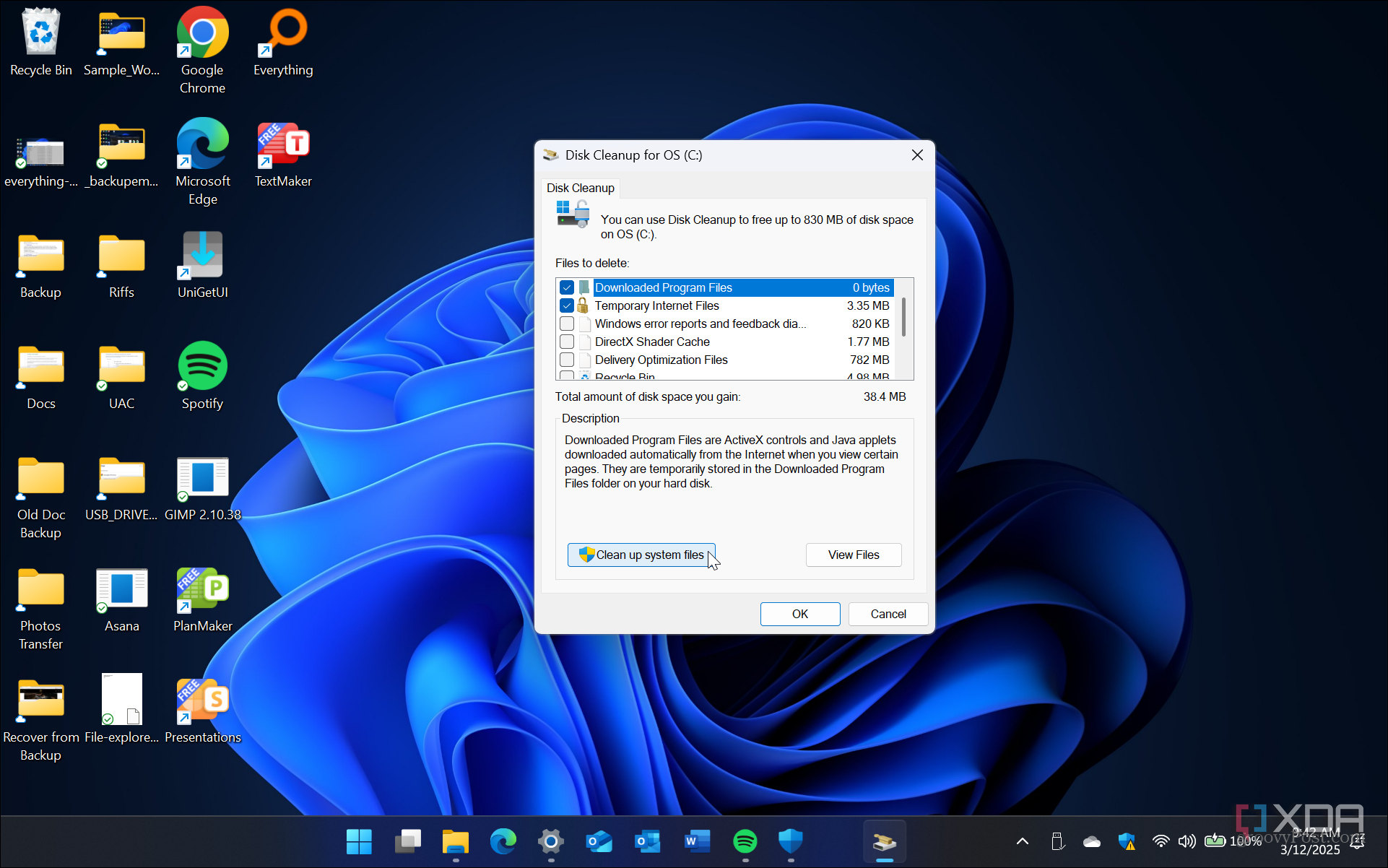The image size is (1388, 868).
Task: Select the Everything search desktop shortcut
Action: (283, 42)
